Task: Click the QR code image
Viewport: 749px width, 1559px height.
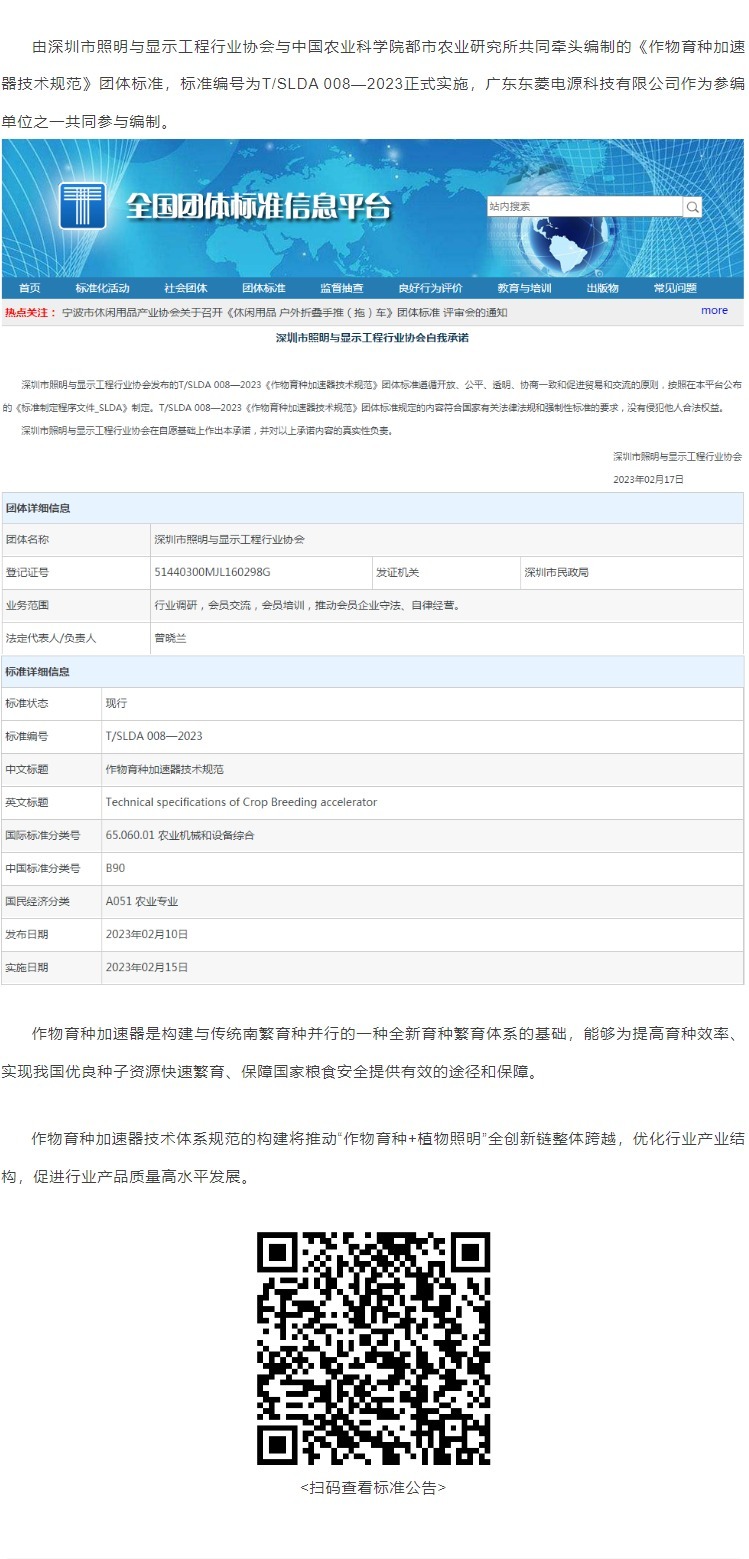Action: click(x=374, y=1349)
